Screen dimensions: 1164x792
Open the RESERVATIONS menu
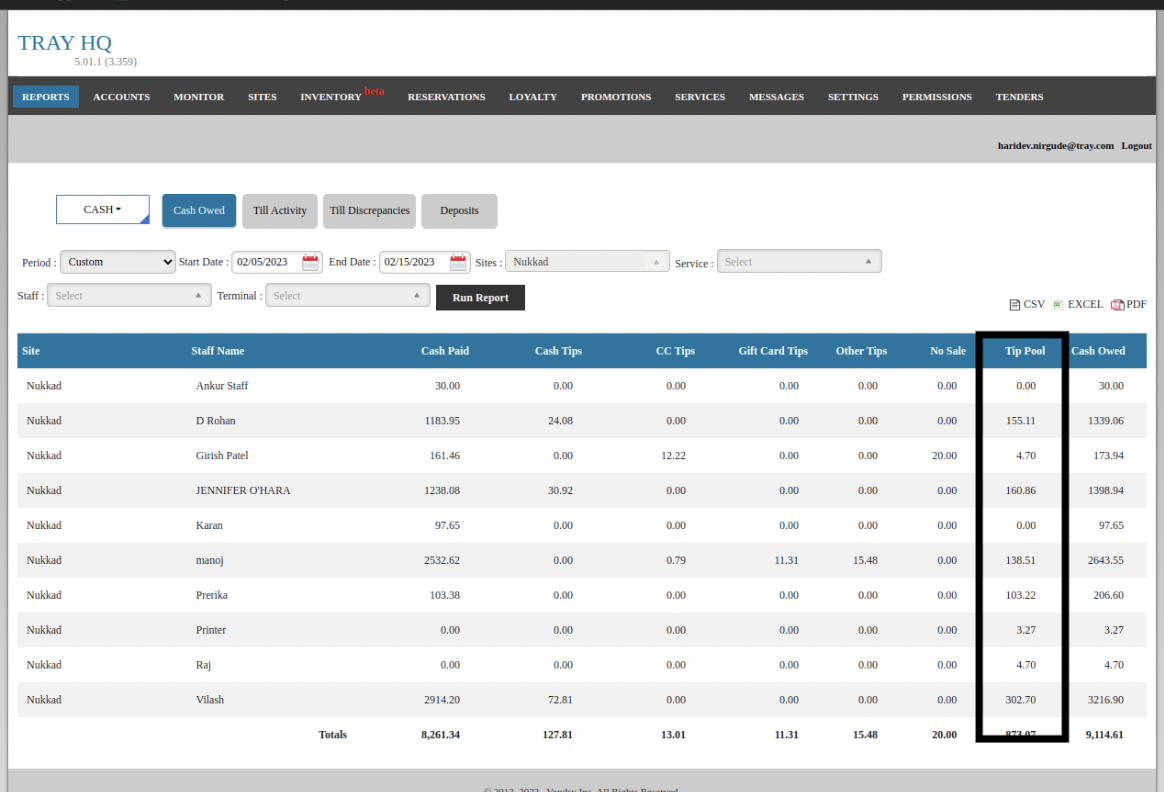(446, 96)
